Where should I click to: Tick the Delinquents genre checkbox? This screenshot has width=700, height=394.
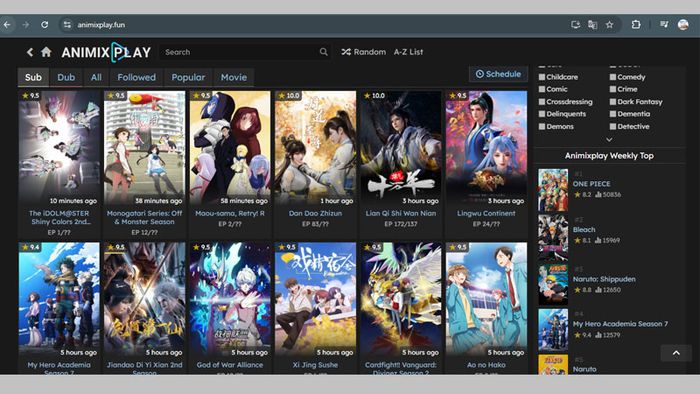pos(542,114)
